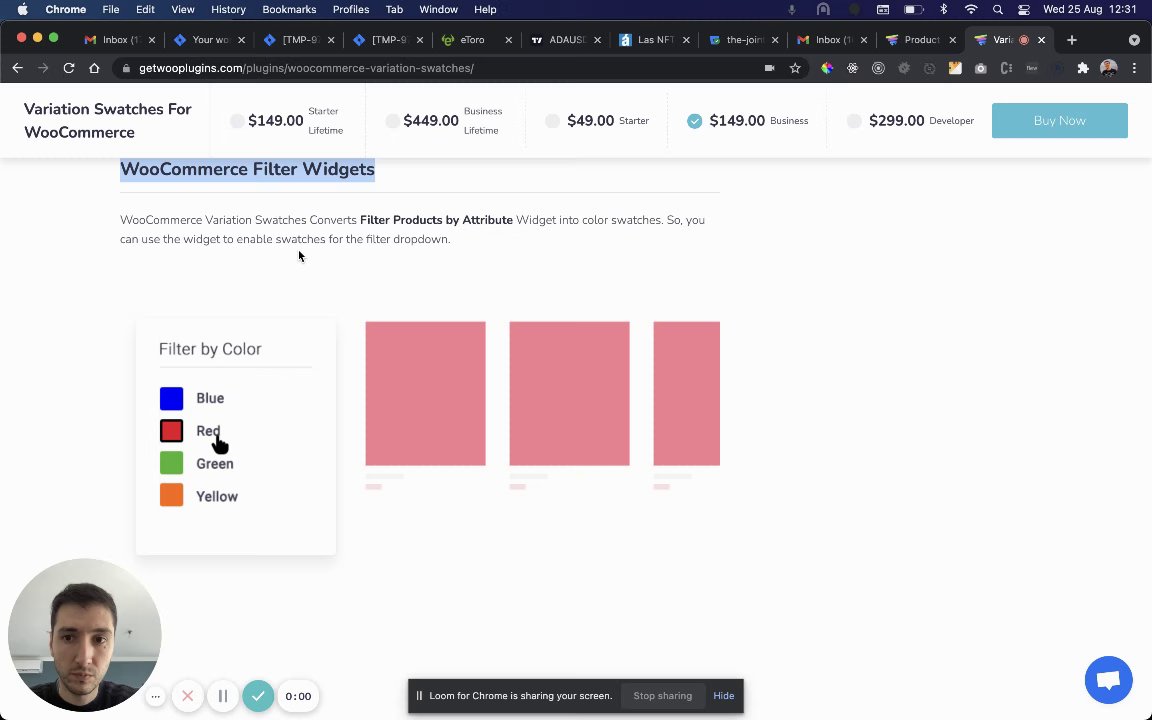This screenshot has width=1152, height=720.
Task: Filter by the Red color swatch
Action: (171, 431)
